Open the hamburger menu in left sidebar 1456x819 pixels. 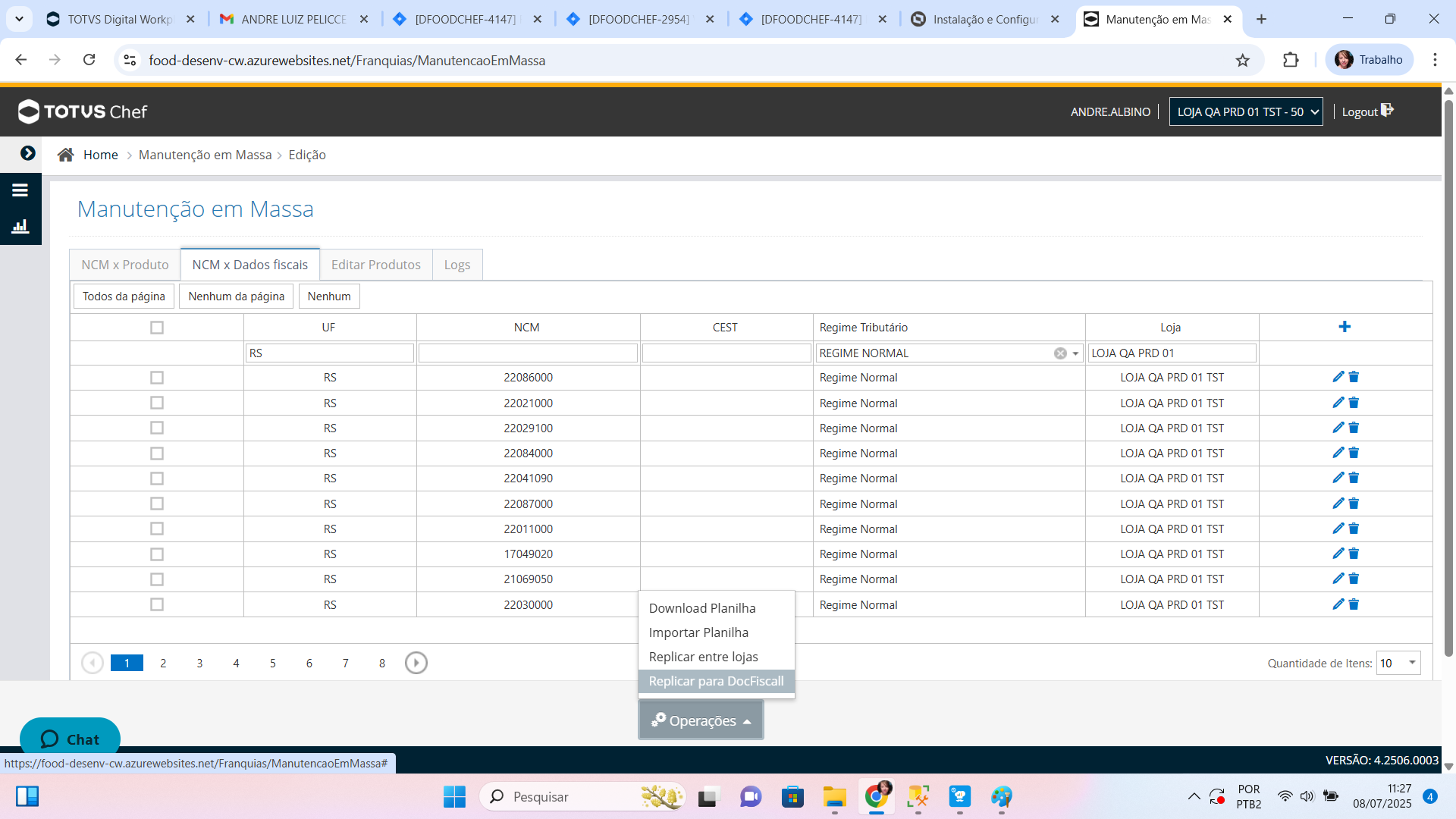pyautogui.click(x=20, y=190)
